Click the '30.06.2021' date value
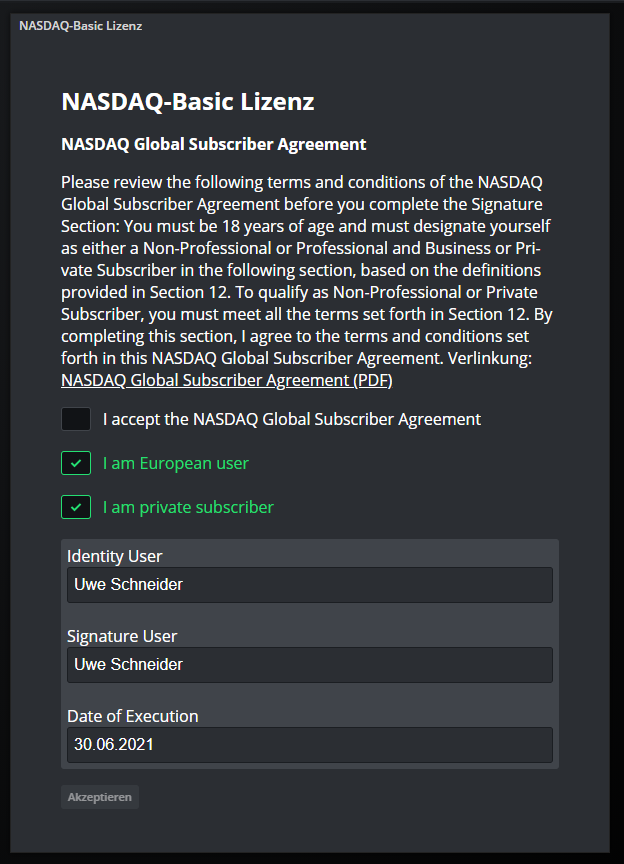The height and width of the screenshot is (864, 624). (x=114, y=744)
